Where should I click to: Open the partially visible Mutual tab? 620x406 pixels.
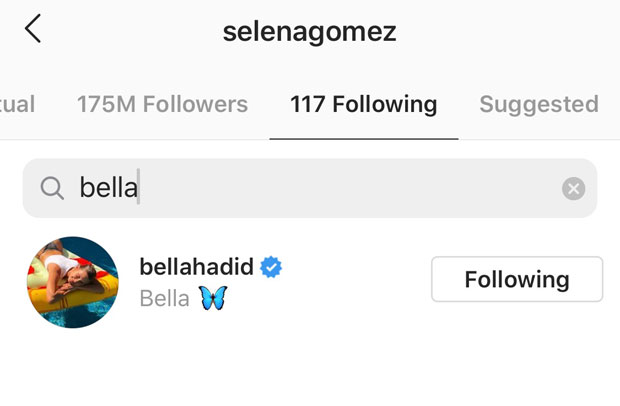pyautogui.click(x=17, y=104)
